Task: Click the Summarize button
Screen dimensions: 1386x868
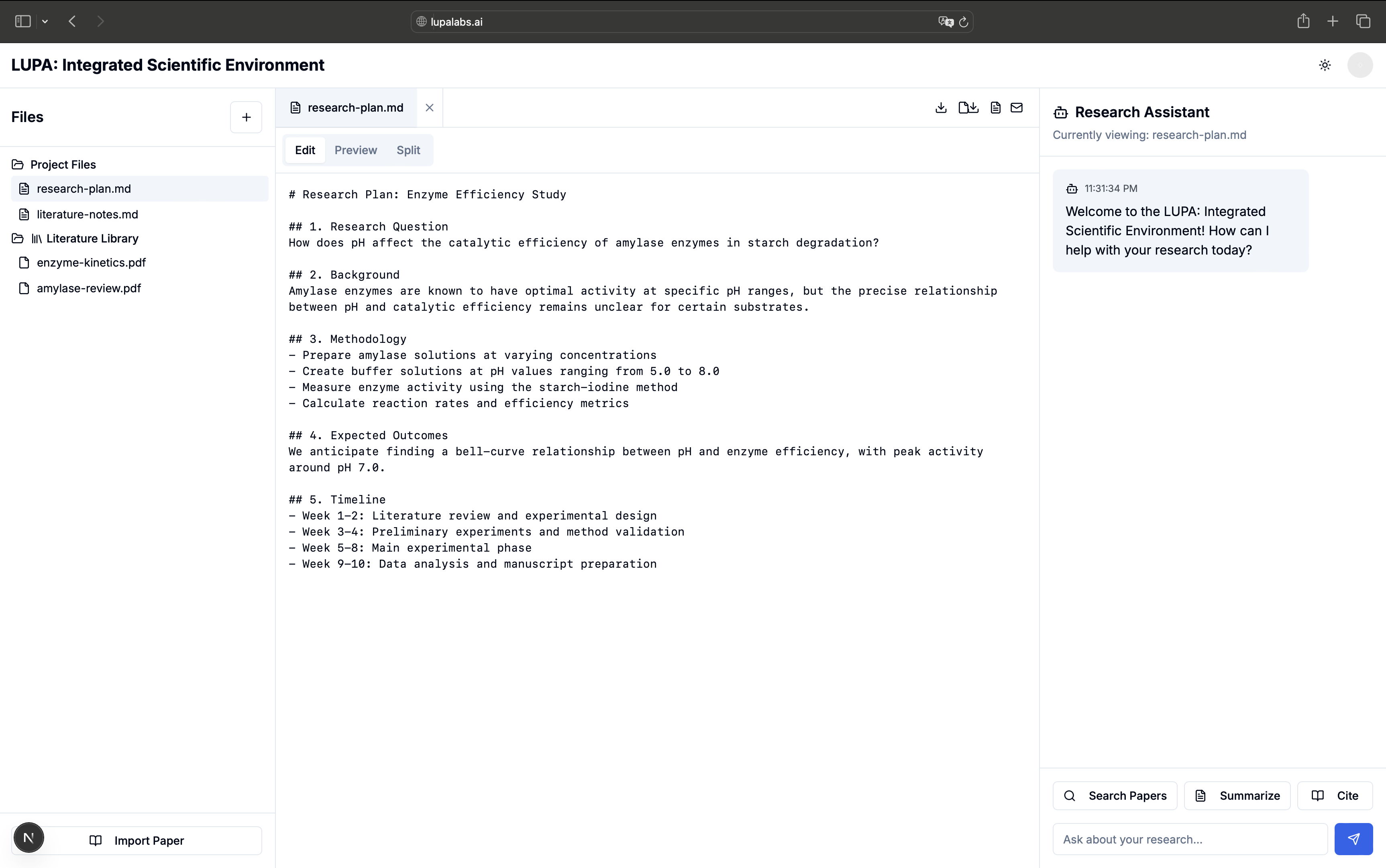Action: click(x=1237, y=796)
